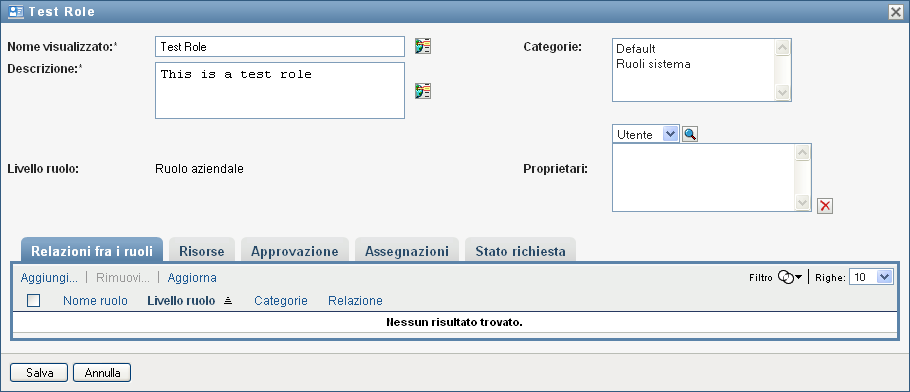
Task: Click the Test Role title bar icon
Action: tap(16, 12)
